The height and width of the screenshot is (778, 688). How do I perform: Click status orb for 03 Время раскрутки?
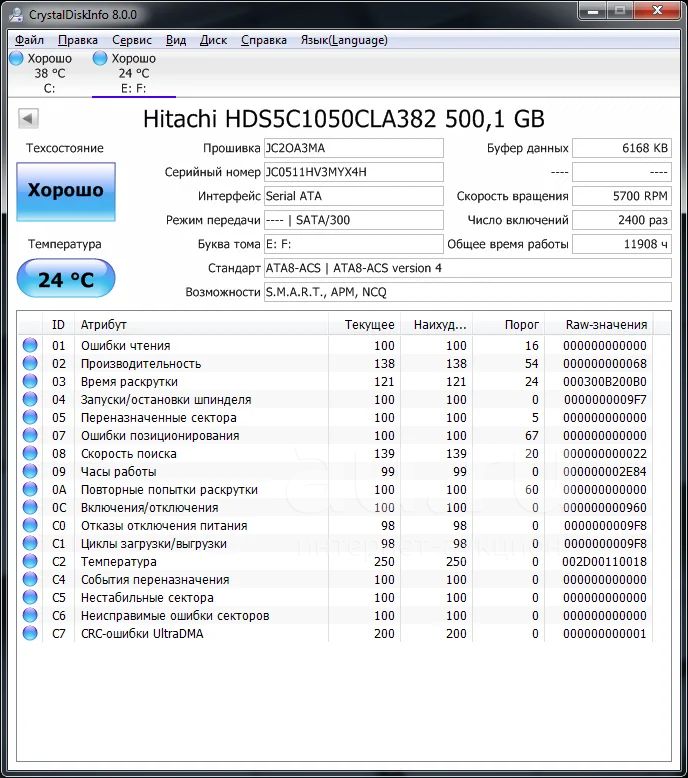(30, 381)
